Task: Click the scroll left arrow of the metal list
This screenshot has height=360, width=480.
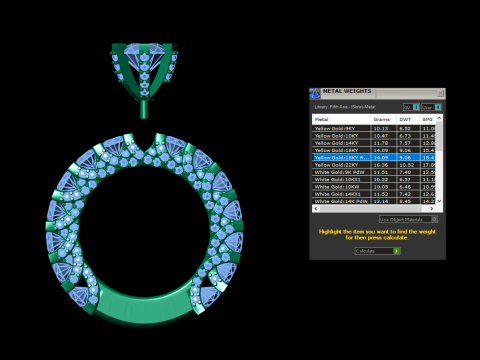Action: [x=316, y=208]
